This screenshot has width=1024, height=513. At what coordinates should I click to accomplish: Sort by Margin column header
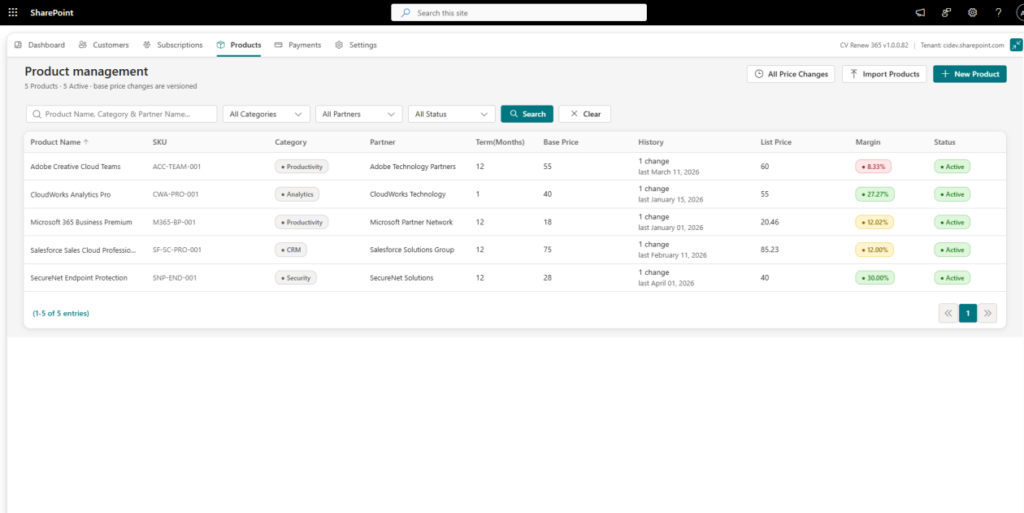pos(868,142)
